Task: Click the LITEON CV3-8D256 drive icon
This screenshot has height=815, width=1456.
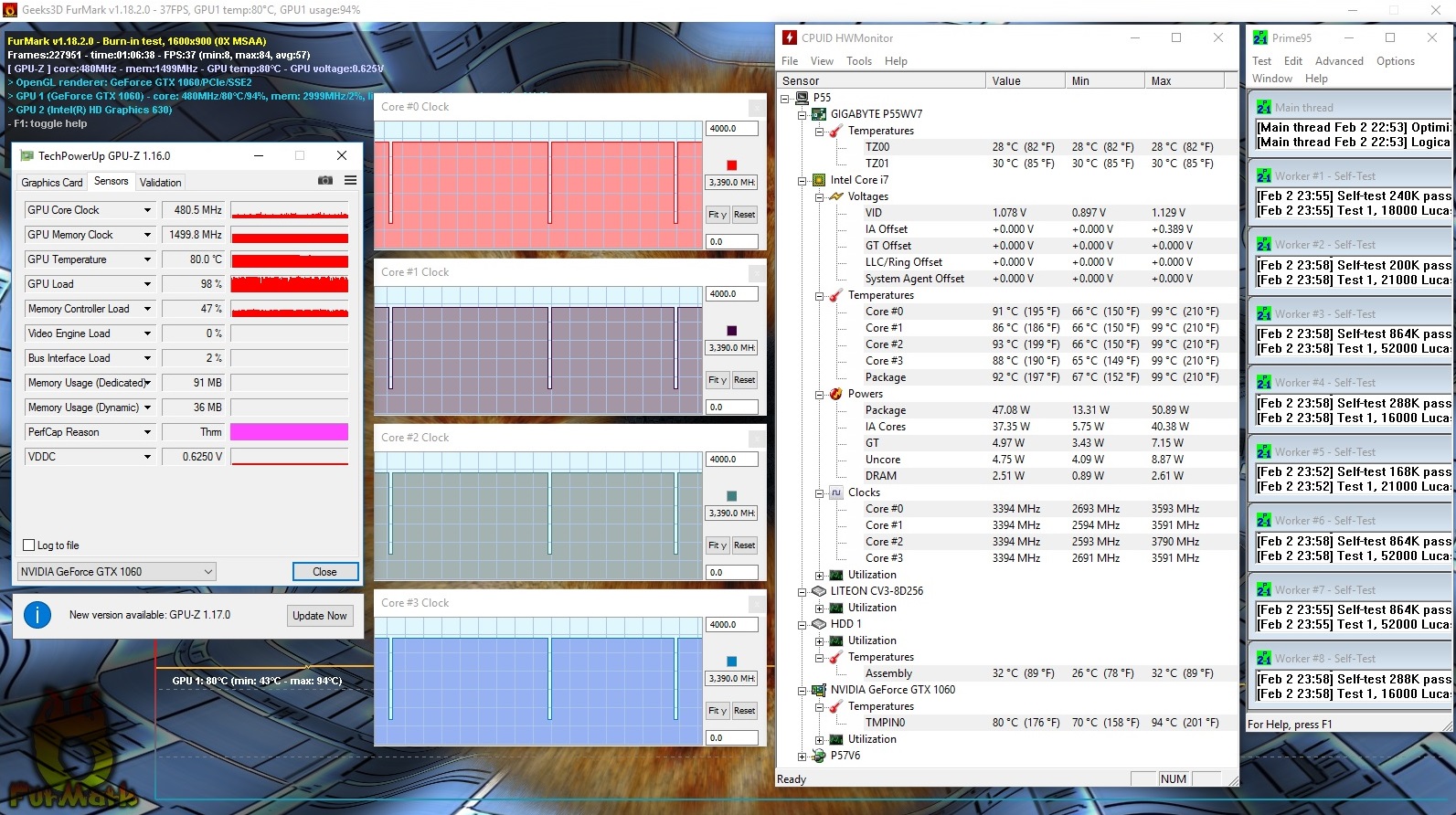Action: point(819,591)
